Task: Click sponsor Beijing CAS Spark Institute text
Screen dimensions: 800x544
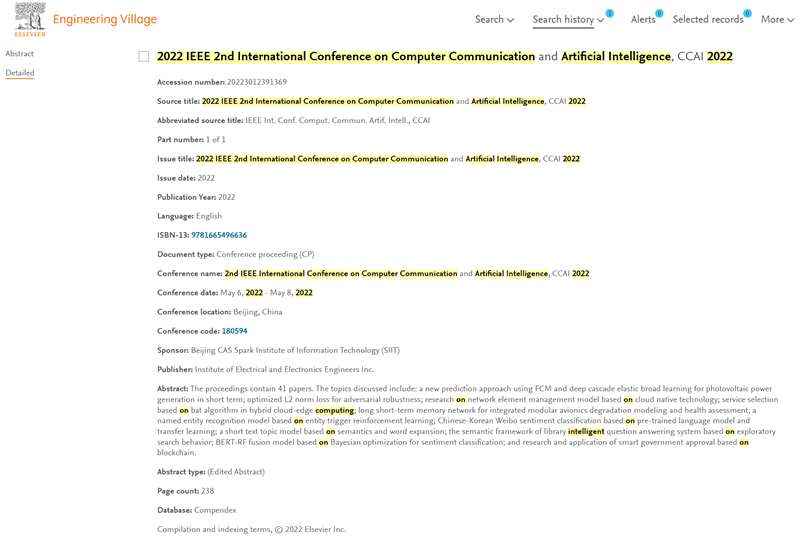Action: tap(295, 350)
